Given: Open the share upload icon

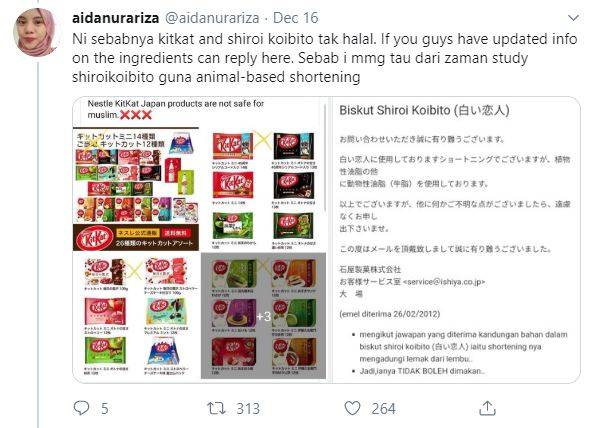Looking at the screenshot, I should [x=487, y=408].
